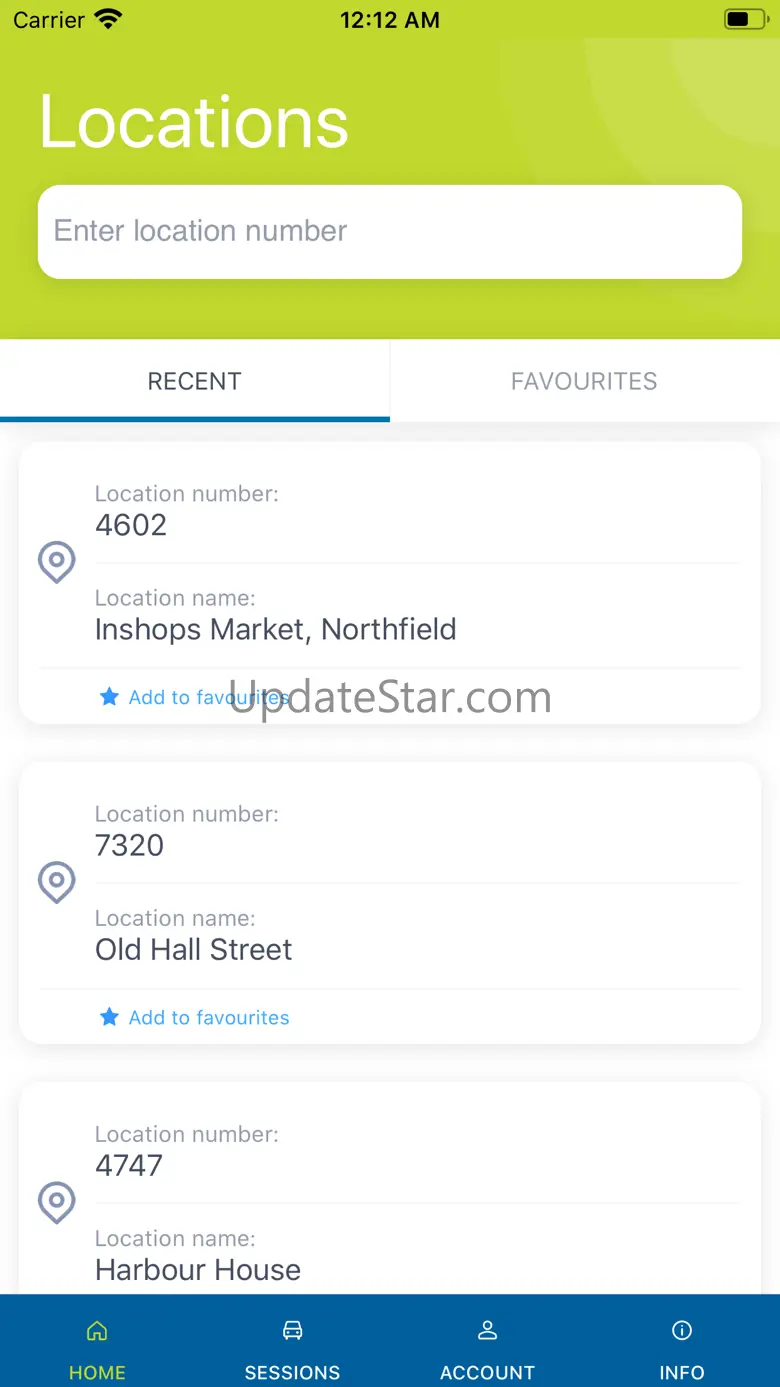Image resolution: width=780 pixels, height=1387 pixels.
Task: Tap location number 4602
Action: 131,525
